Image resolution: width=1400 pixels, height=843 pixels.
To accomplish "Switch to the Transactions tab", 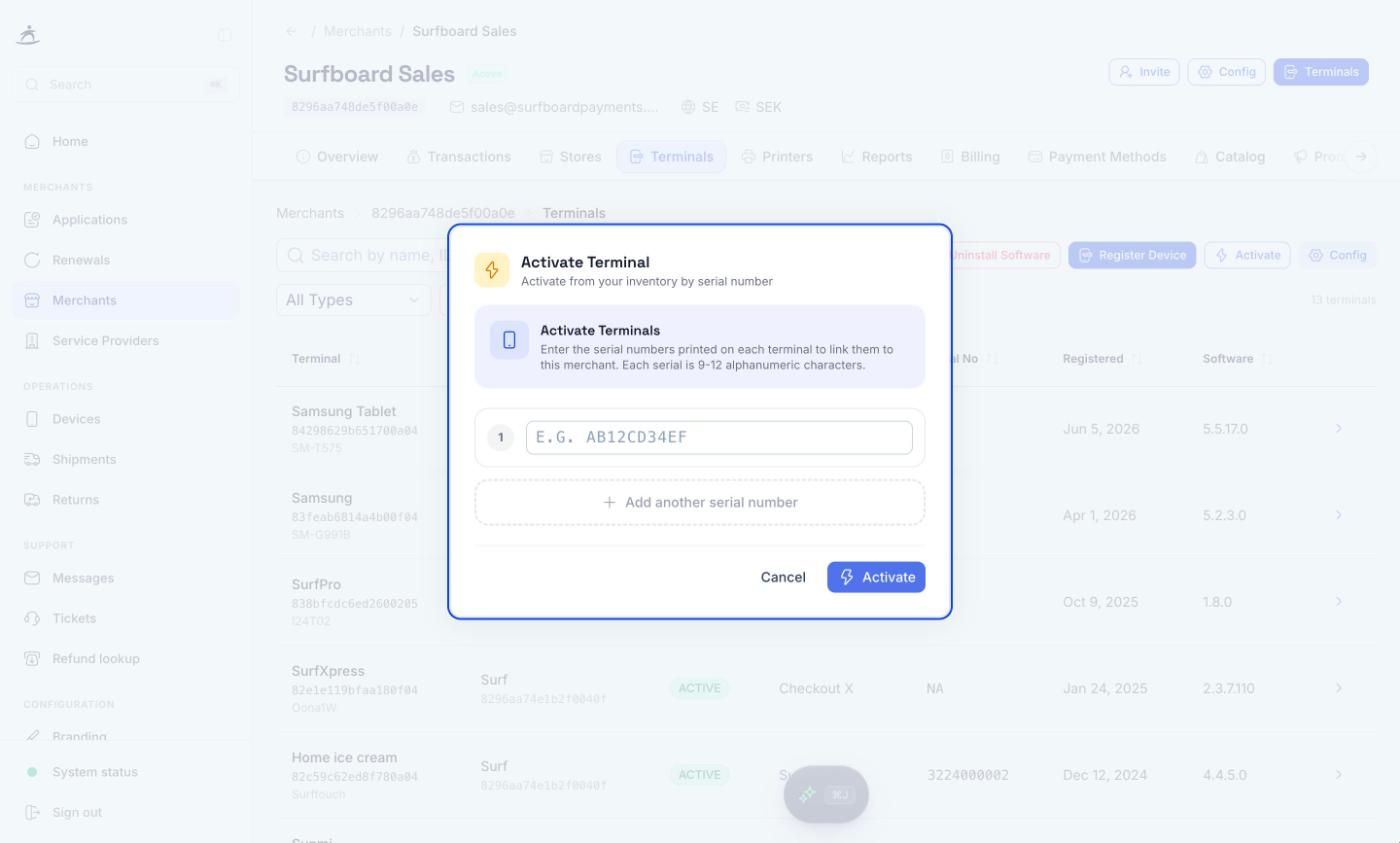I will tap(459, 157).
